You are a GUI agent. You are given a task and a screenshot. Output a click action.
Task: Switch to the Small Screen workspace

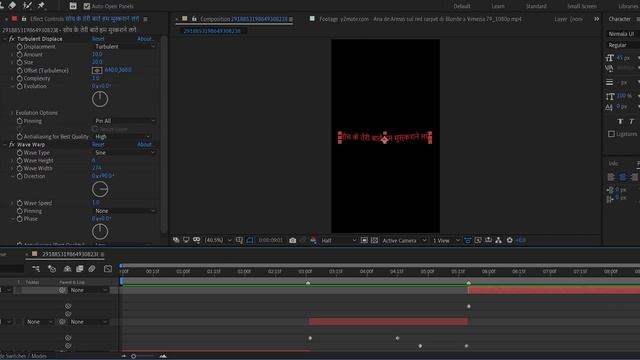click(582, 6)
